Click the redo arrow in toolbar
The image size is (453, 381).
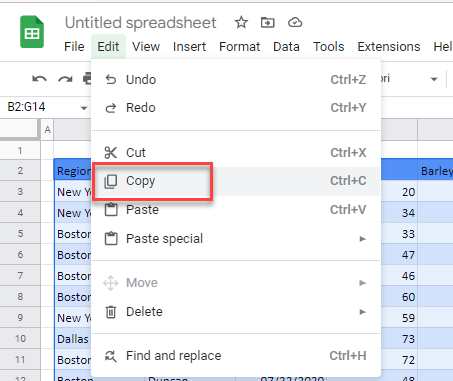click(x=65, y=79)
